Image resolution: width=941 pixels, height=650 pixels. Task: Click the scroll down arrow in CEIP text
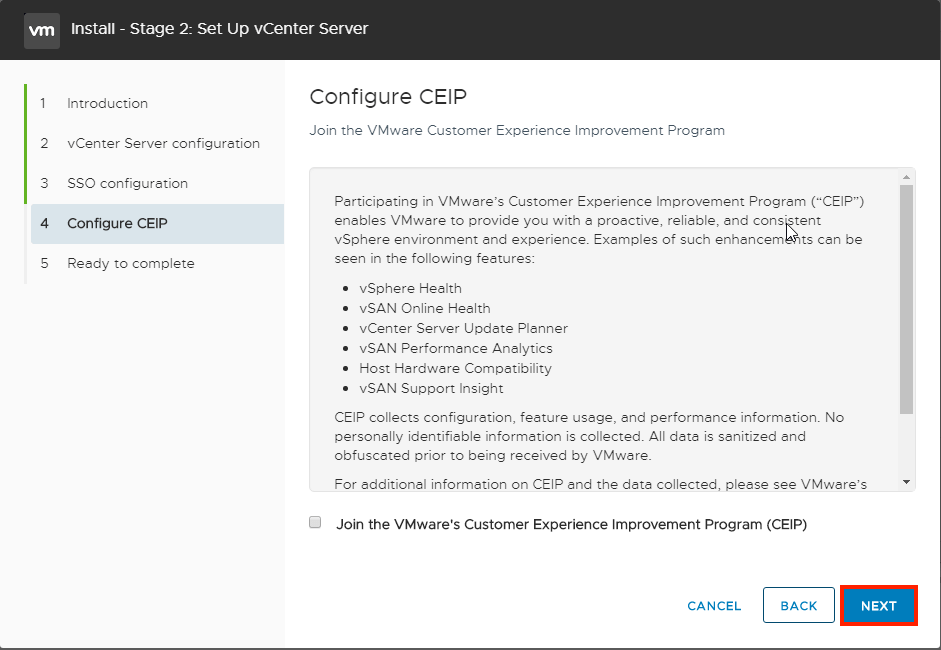pos(906,482)
